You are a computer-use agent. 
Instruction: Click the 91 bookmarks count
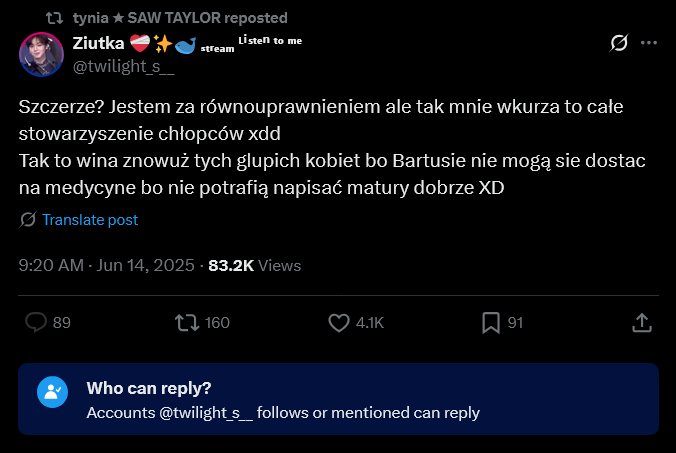516,322
